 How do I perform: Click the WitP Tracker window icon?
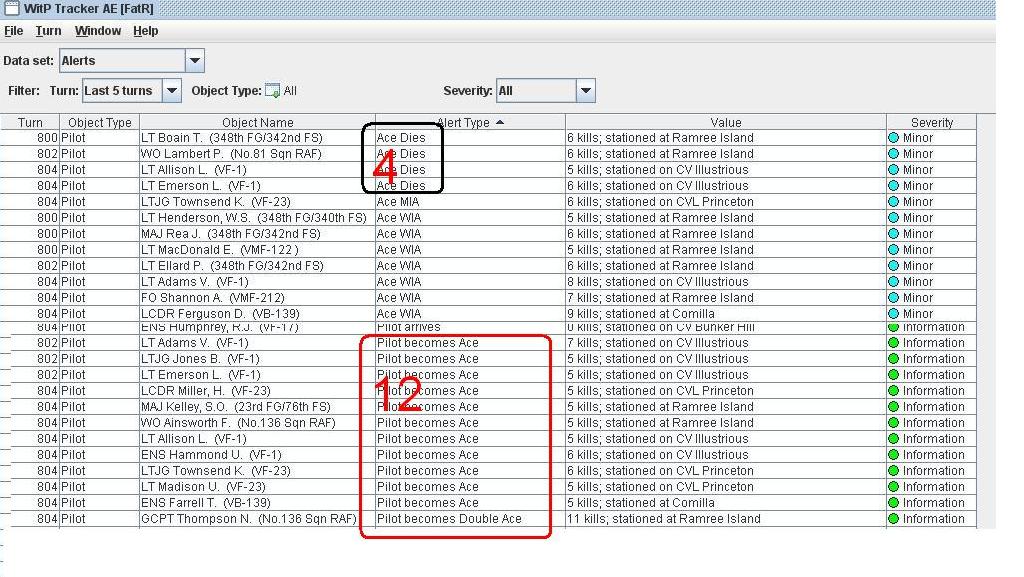coord(11,8)
